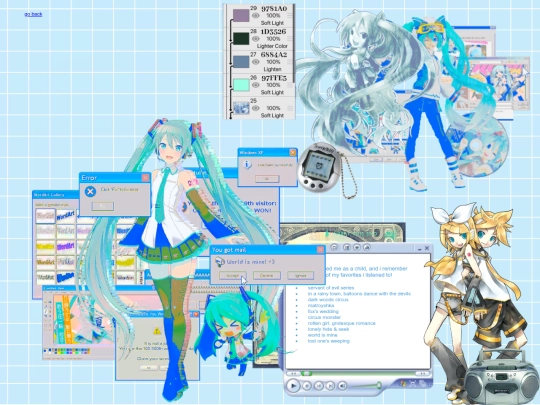Switch the media player to full screen view

pyautogui.click(x=413, y=383)
